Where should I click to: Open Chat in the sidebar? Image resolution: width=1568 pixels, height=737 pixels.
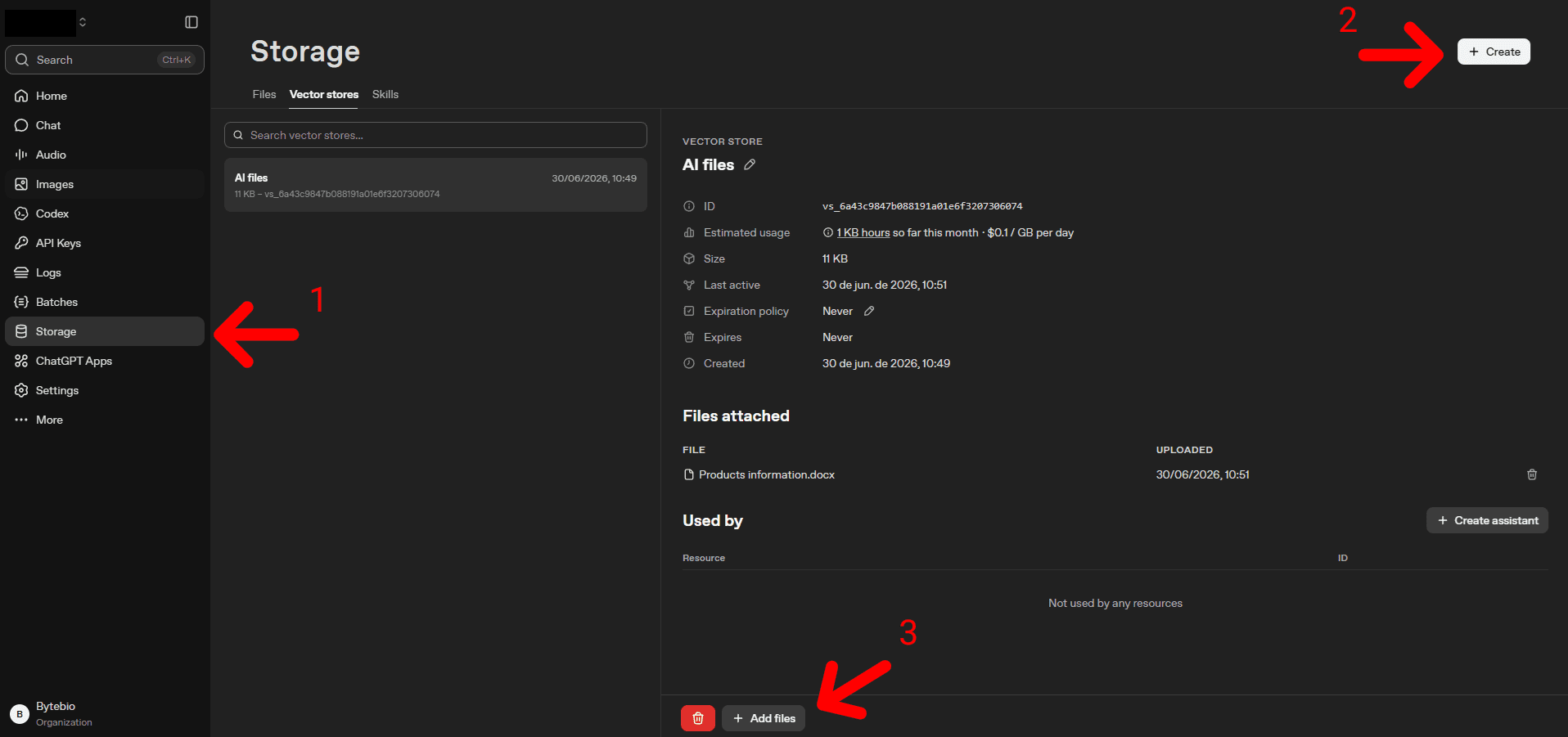pyautogui.click(x=105, y=125)
